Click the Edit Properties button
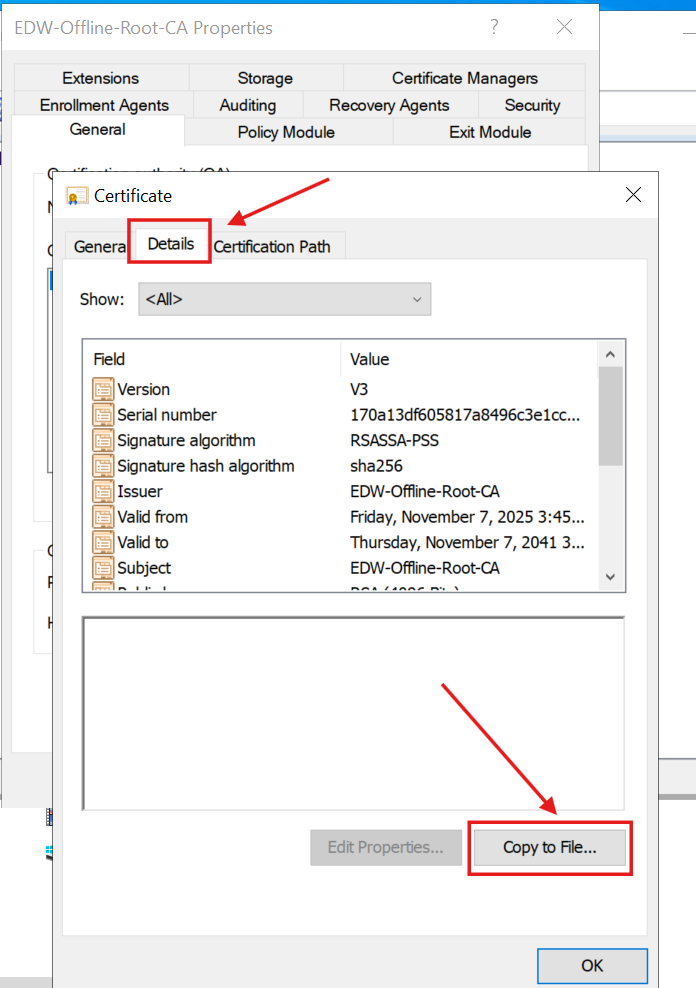Screen dimensions: 696x988 click(x=385, y=847)
